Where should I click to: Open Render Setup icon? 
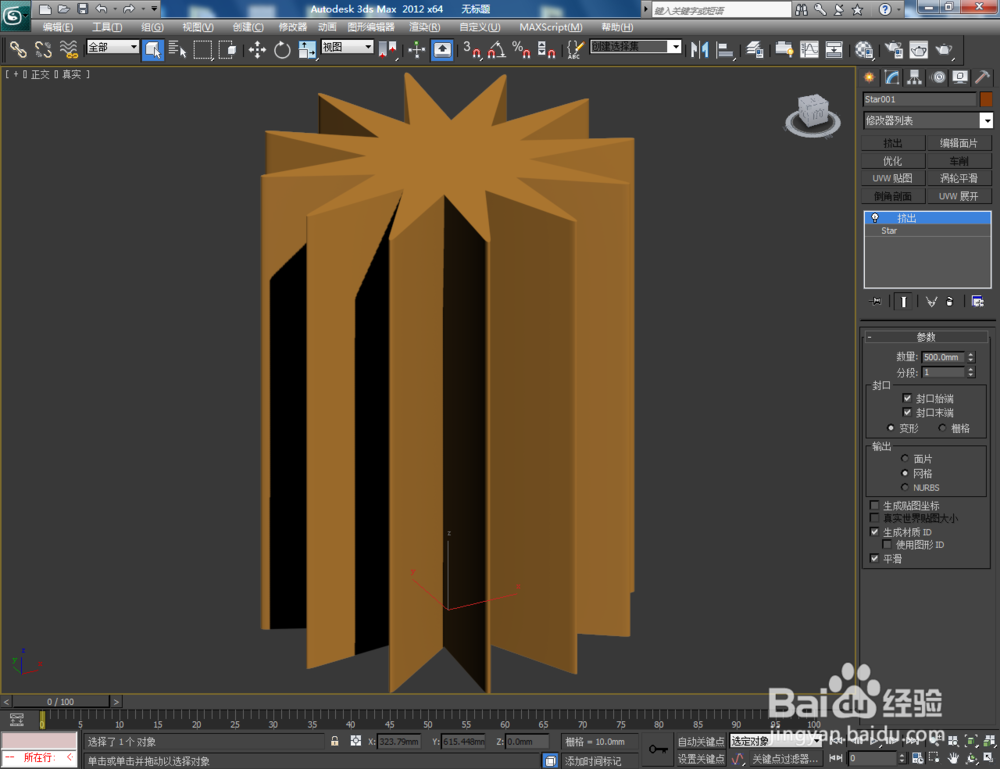click(894, 50)
